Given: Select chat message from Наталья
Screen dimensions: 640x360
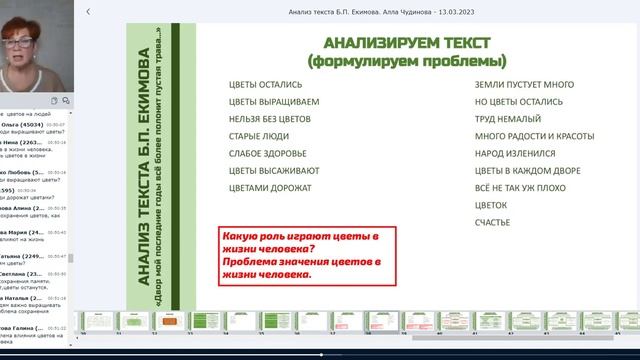Looking at the screenshot, I should [x=33, y=304].
